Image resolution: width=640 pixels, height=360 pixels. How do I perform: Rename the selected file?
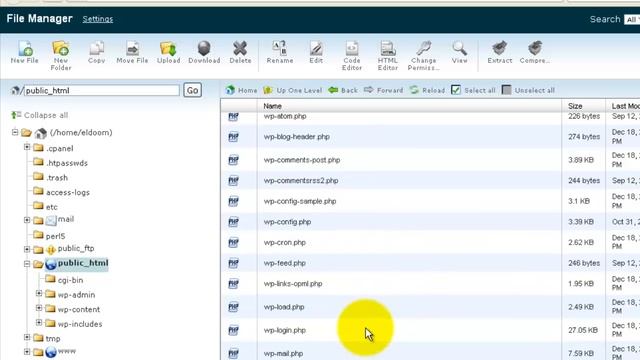point(280,52)
